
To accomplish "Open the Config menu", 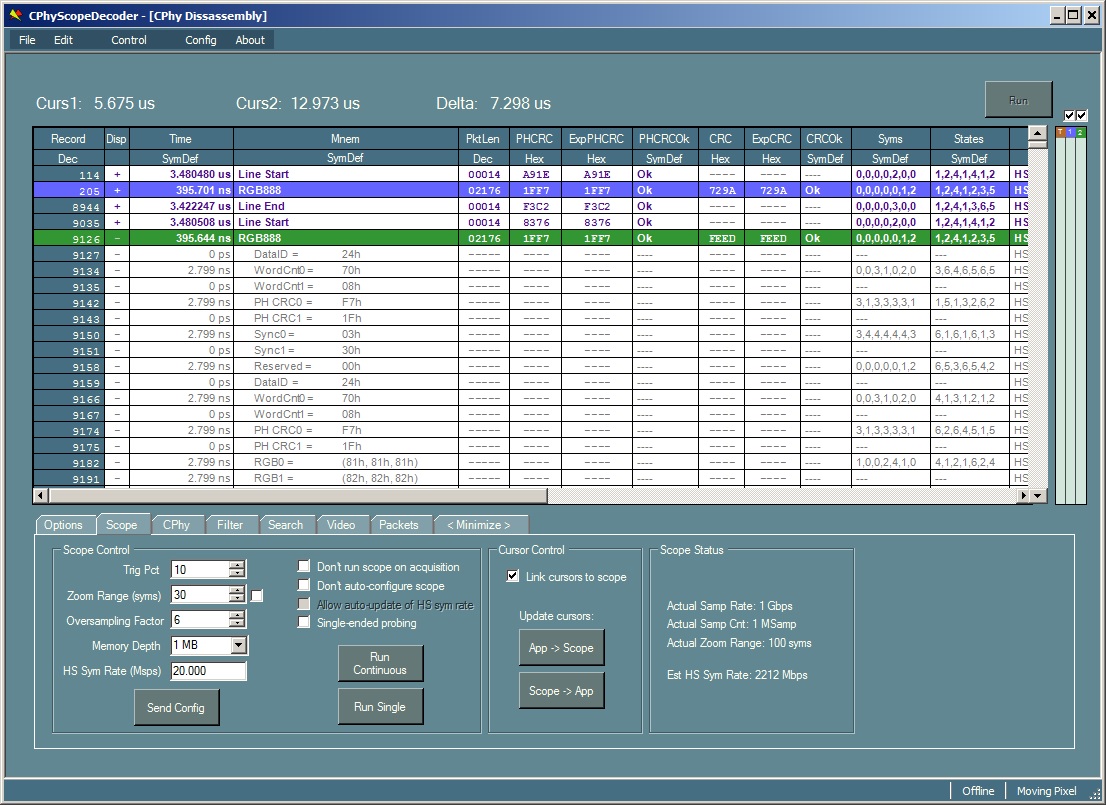I will click(200, 40).
